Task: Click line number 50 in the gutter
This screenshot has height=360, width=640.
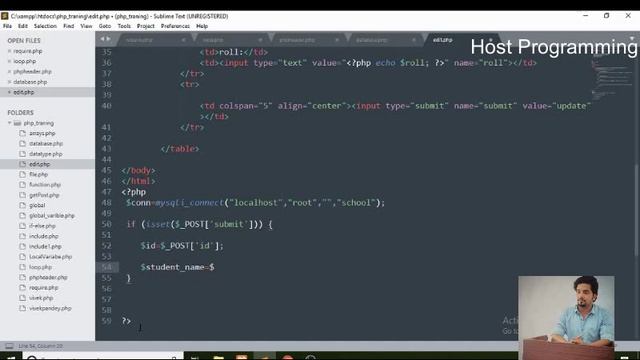Action: pyautogui.click(x=107, y=224)
